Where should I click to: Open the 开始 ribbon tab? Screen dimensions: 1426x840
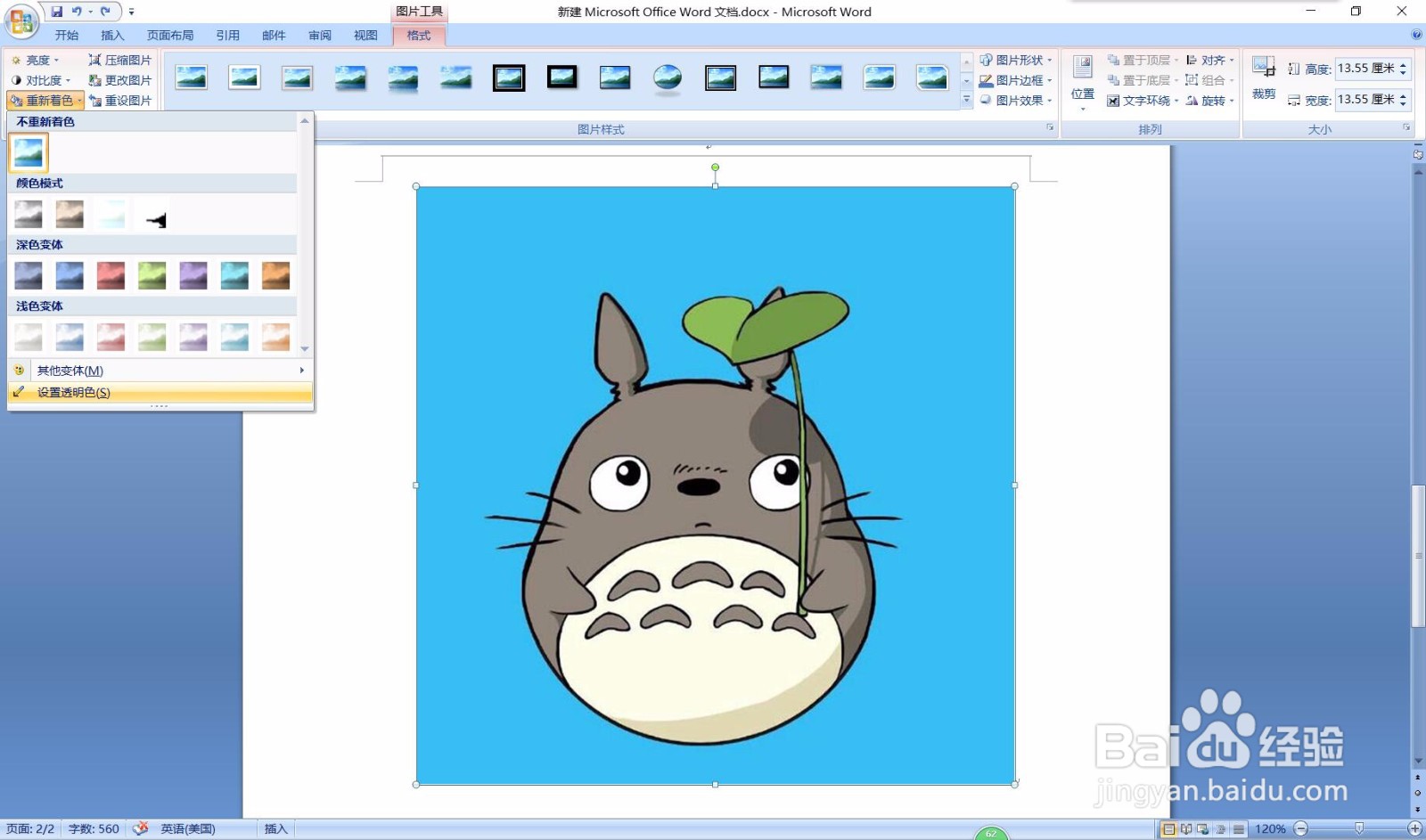tap(67, 36)
